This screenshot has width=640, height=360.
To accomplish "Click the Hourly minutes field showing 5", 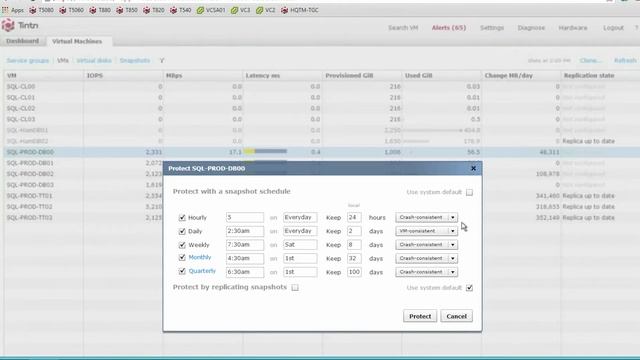I will pyautogui.click(x=244, y=218).
